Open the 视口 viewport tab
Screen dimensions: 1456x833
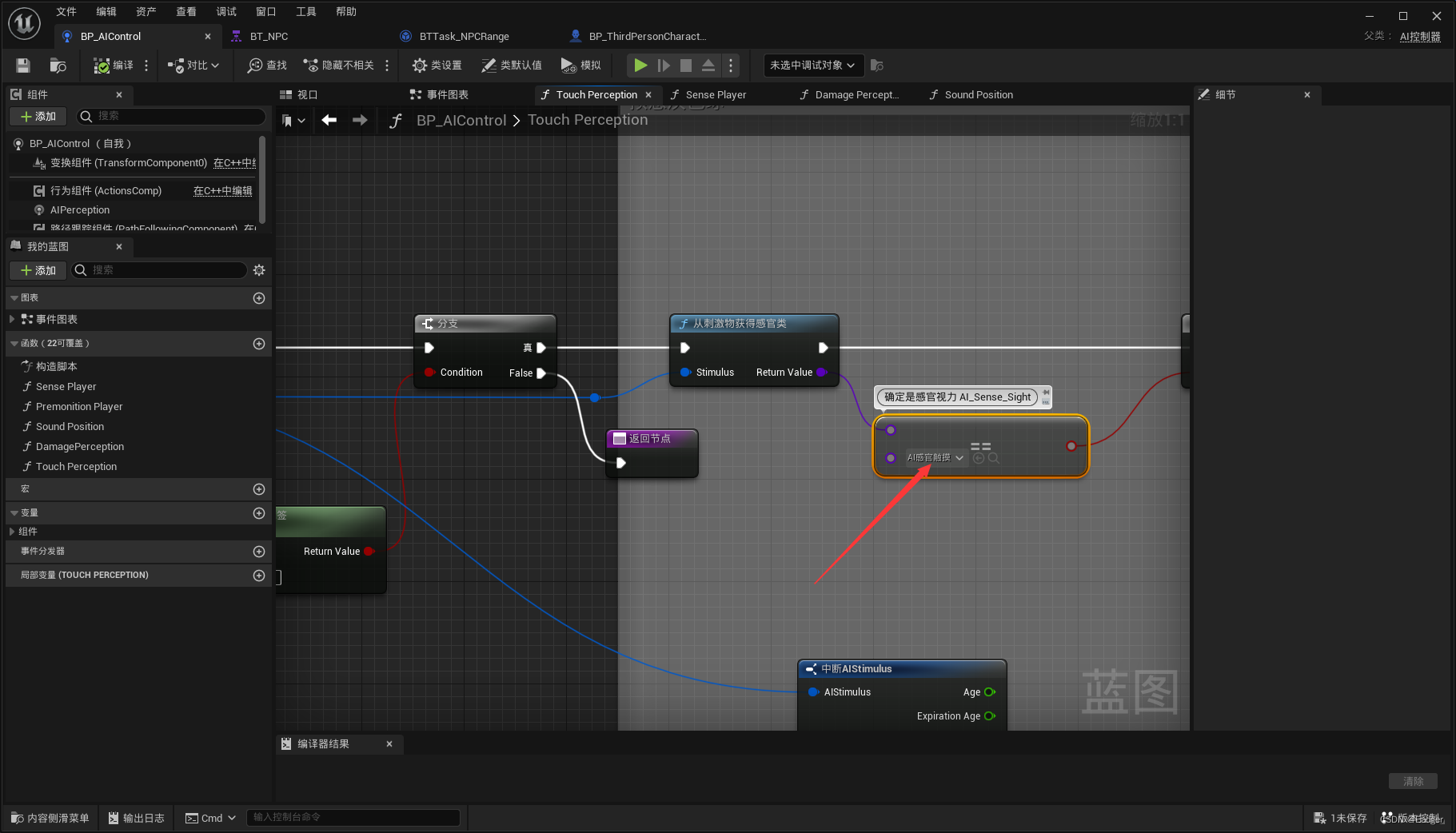click(307, 94)
